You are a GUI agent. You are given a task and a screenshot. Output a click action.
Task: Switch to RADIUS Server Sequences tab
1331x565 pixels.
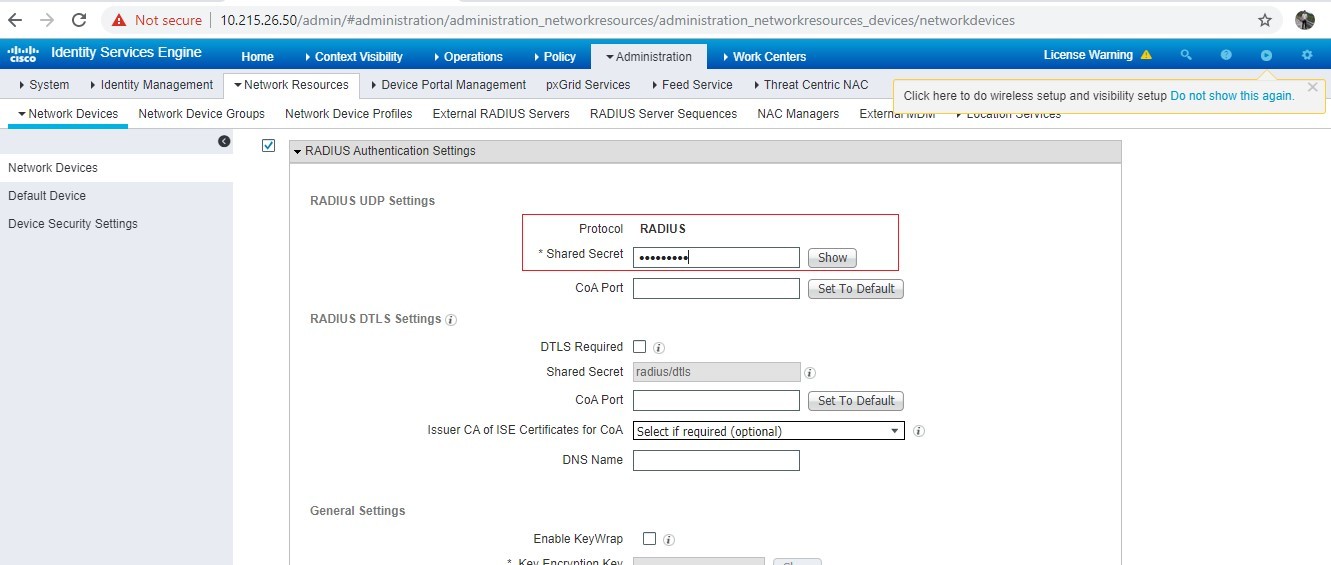click(664, 114)
